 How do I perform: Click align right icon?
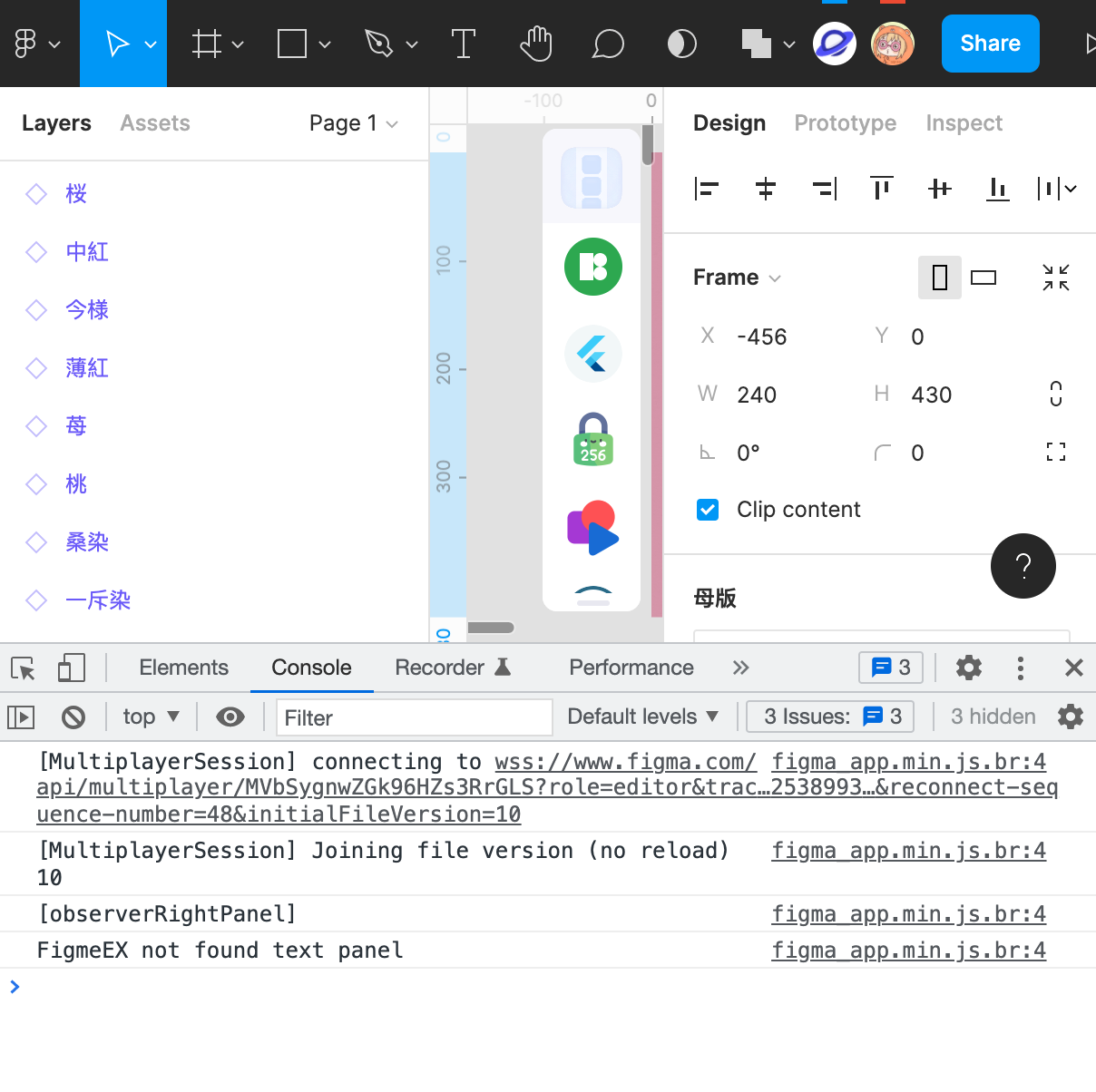824,189
